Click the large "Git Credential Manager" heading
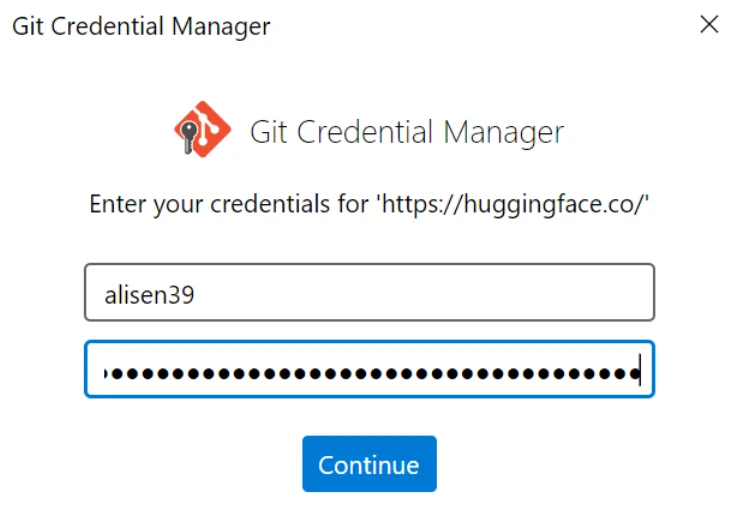738x525 pixels. 406,132
